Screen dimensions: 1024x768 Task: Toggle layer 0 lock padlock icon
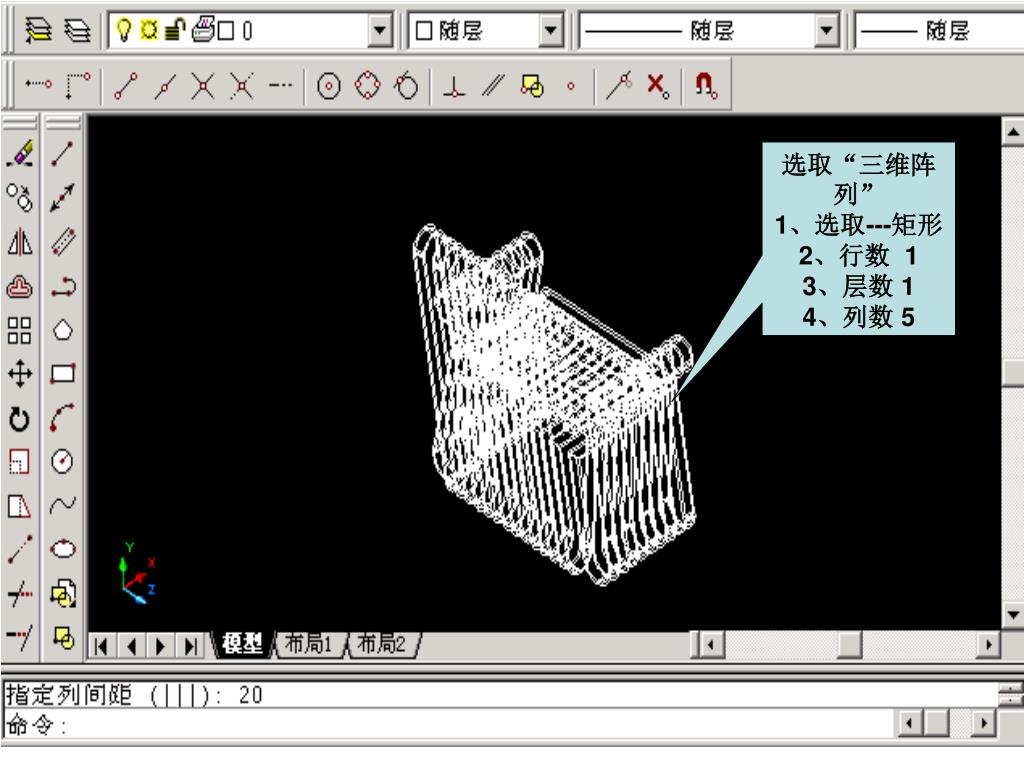tap(174, 29)
